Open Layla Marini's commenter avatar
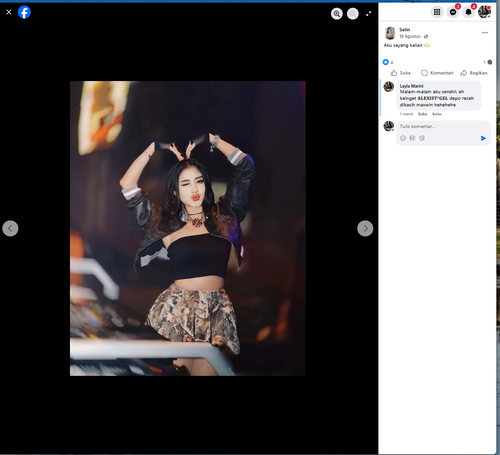 (x=389, y=87)
